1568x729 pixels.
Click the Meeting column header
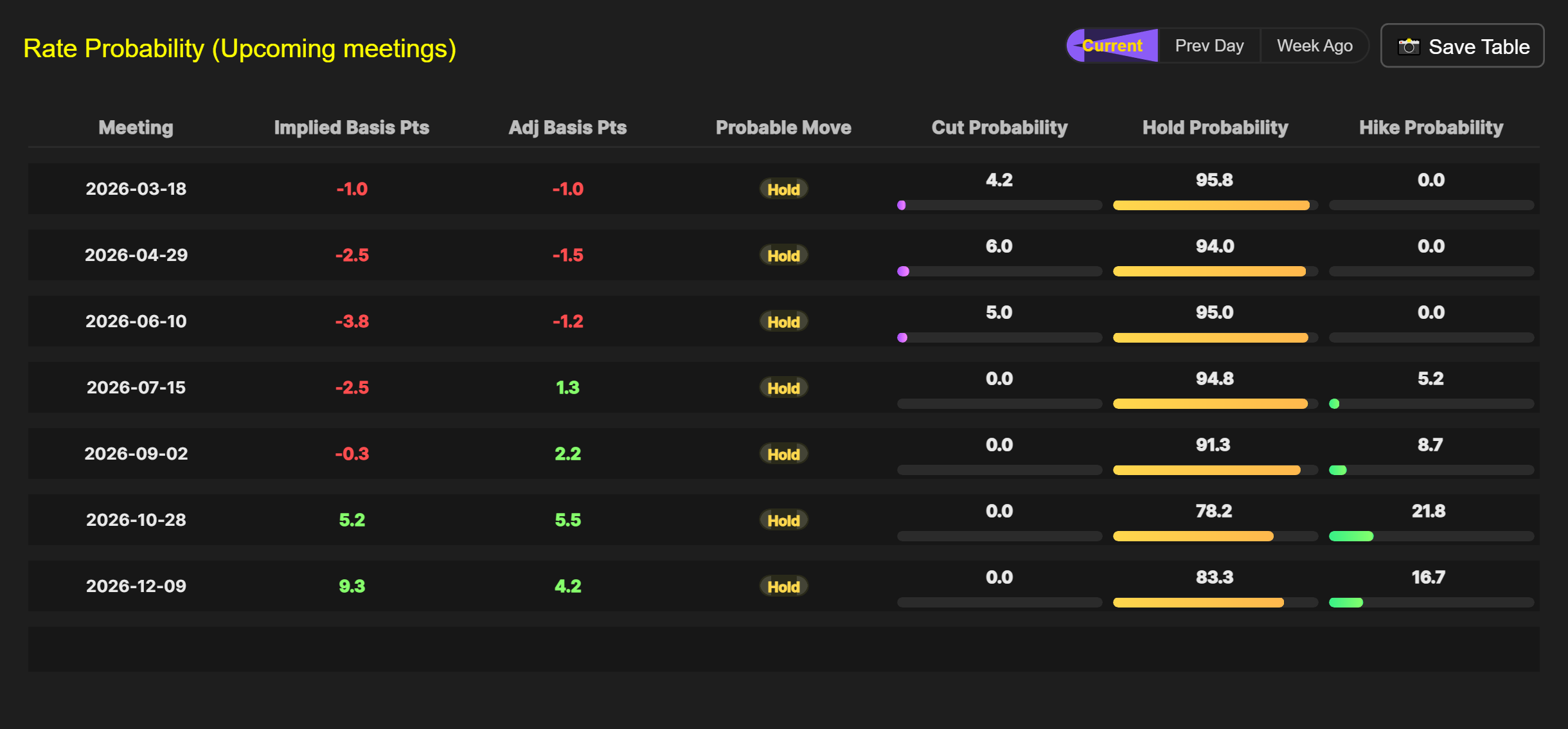click(136, 127)
